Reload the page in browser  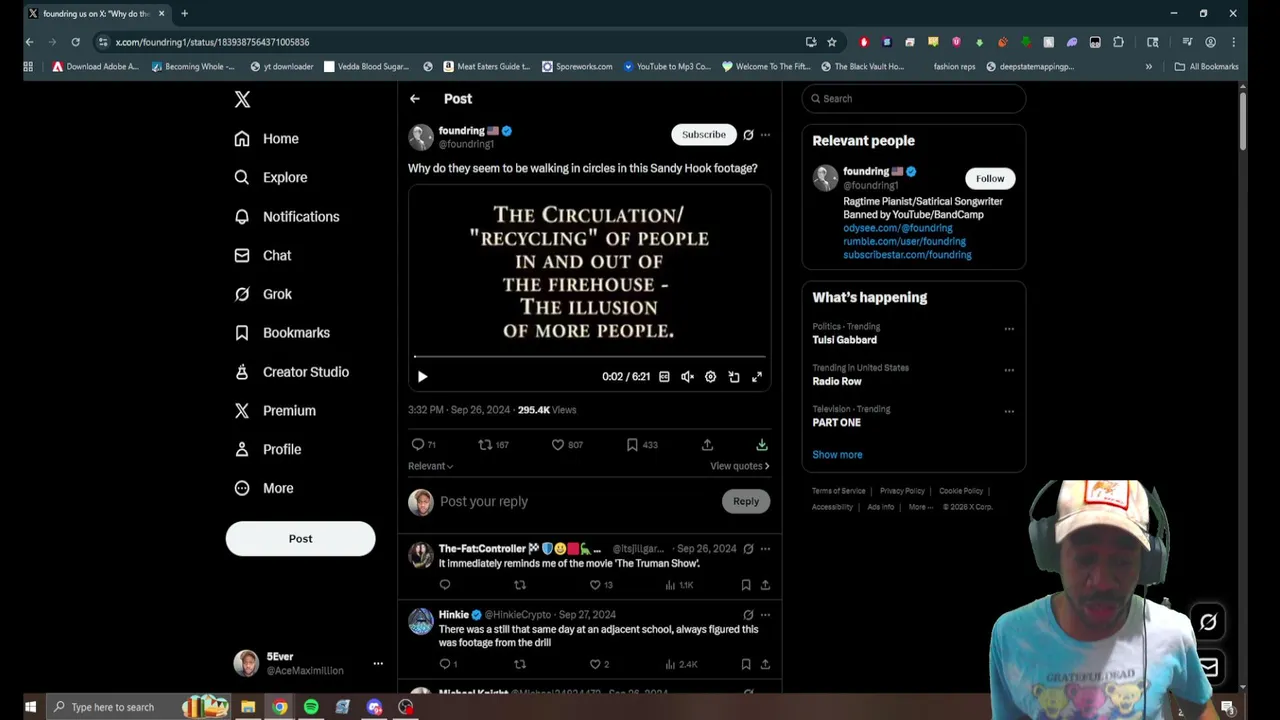[x=75, y=42]
